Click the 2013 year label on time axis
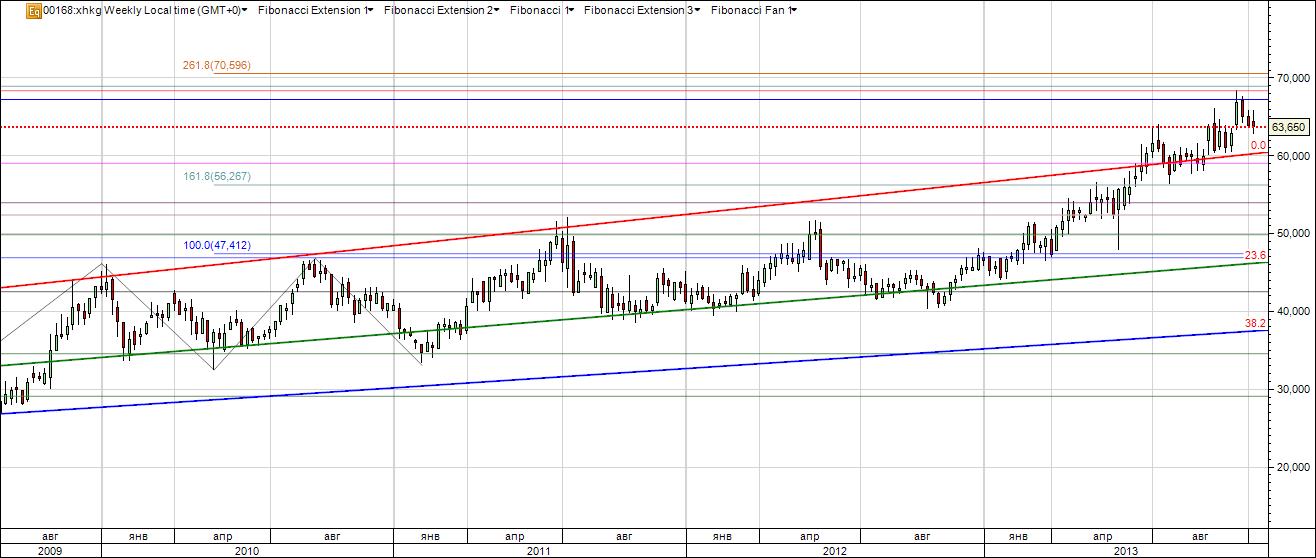Image resolution: width=1316 pixels, height=558 pixels. click(x=1127, y=551)
